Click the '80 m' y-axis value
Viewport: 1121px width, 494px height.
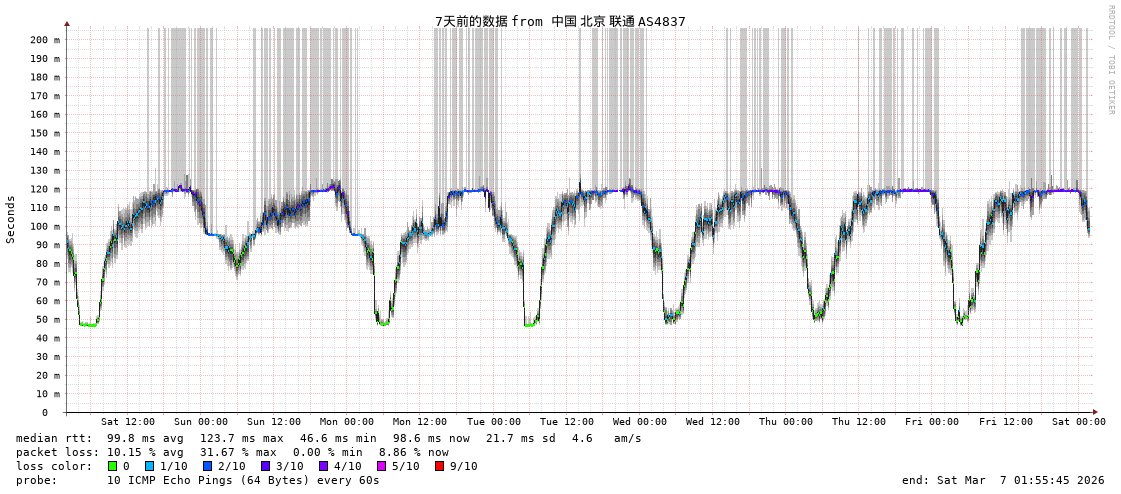48,264
